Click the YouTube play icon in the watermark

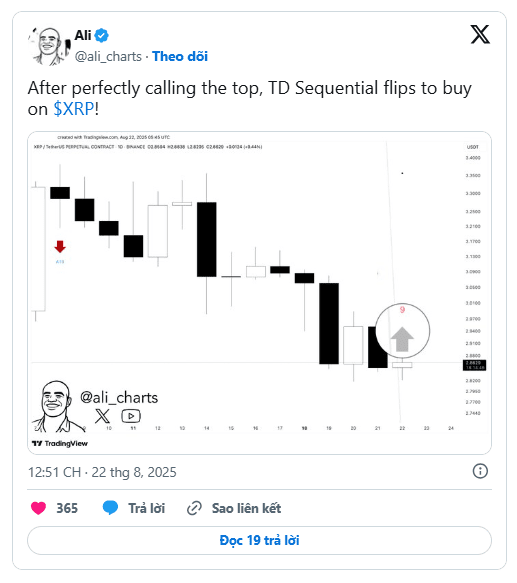(131, 416)
